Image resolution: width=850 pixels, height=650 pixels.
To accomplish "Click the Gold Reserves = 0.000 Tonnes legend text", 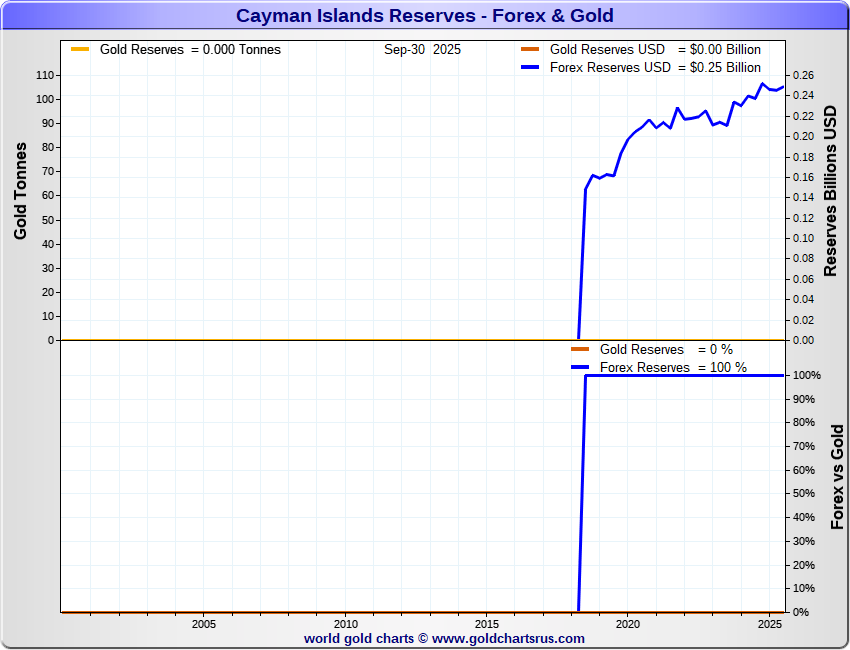I will (x=190, y=50).
